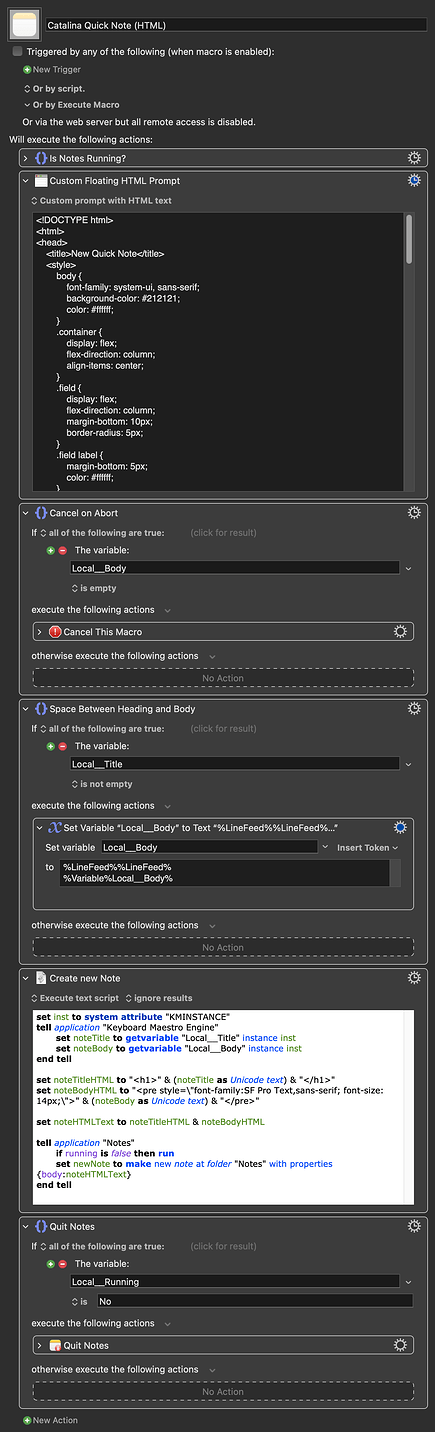Click the Create new Note script icon

[41, 978]
